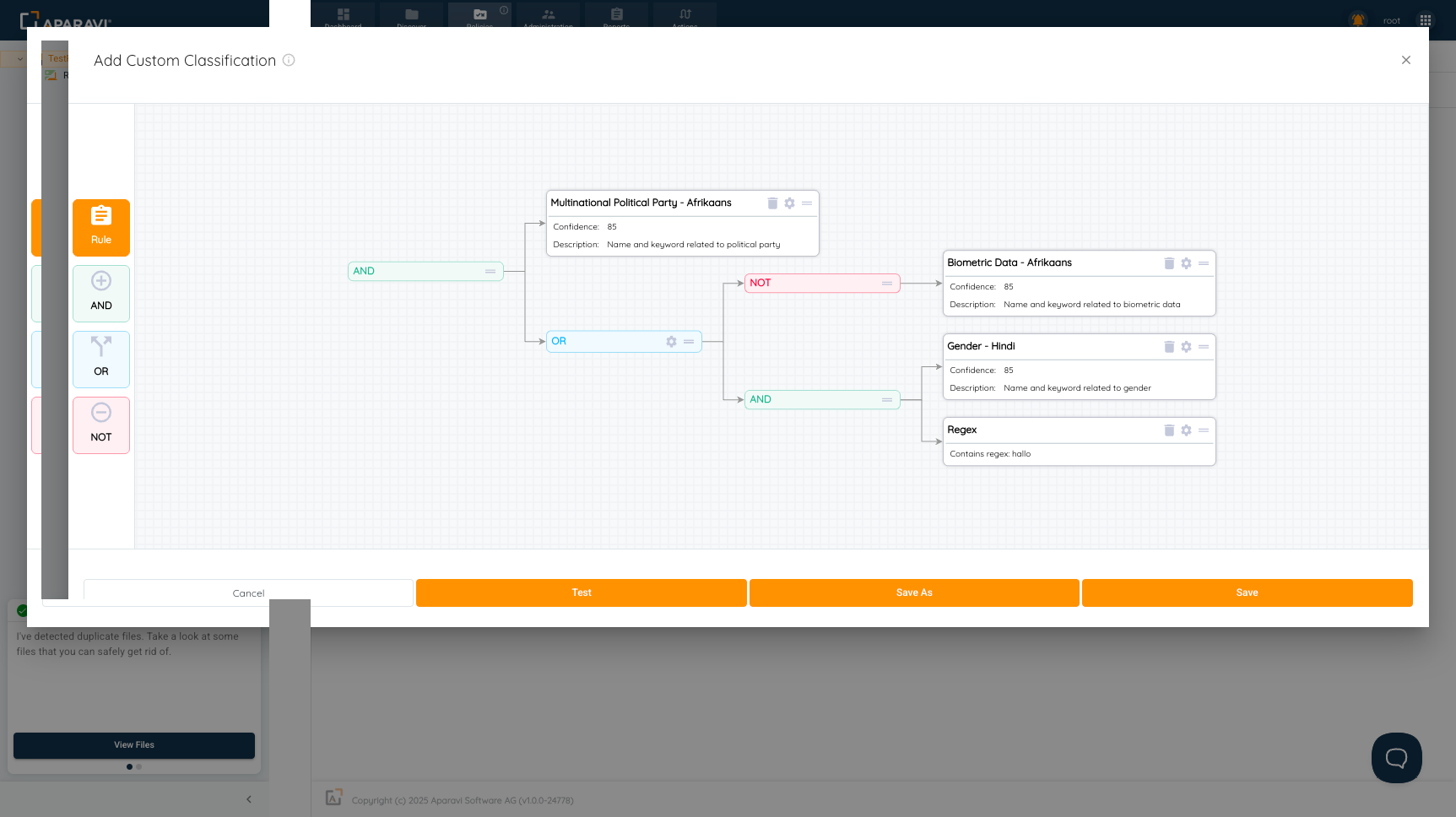This screenshot has width=1456, height=817.
Task: Open settings for Gender - Hindi rule
Action: click(x=1186, y=347)
